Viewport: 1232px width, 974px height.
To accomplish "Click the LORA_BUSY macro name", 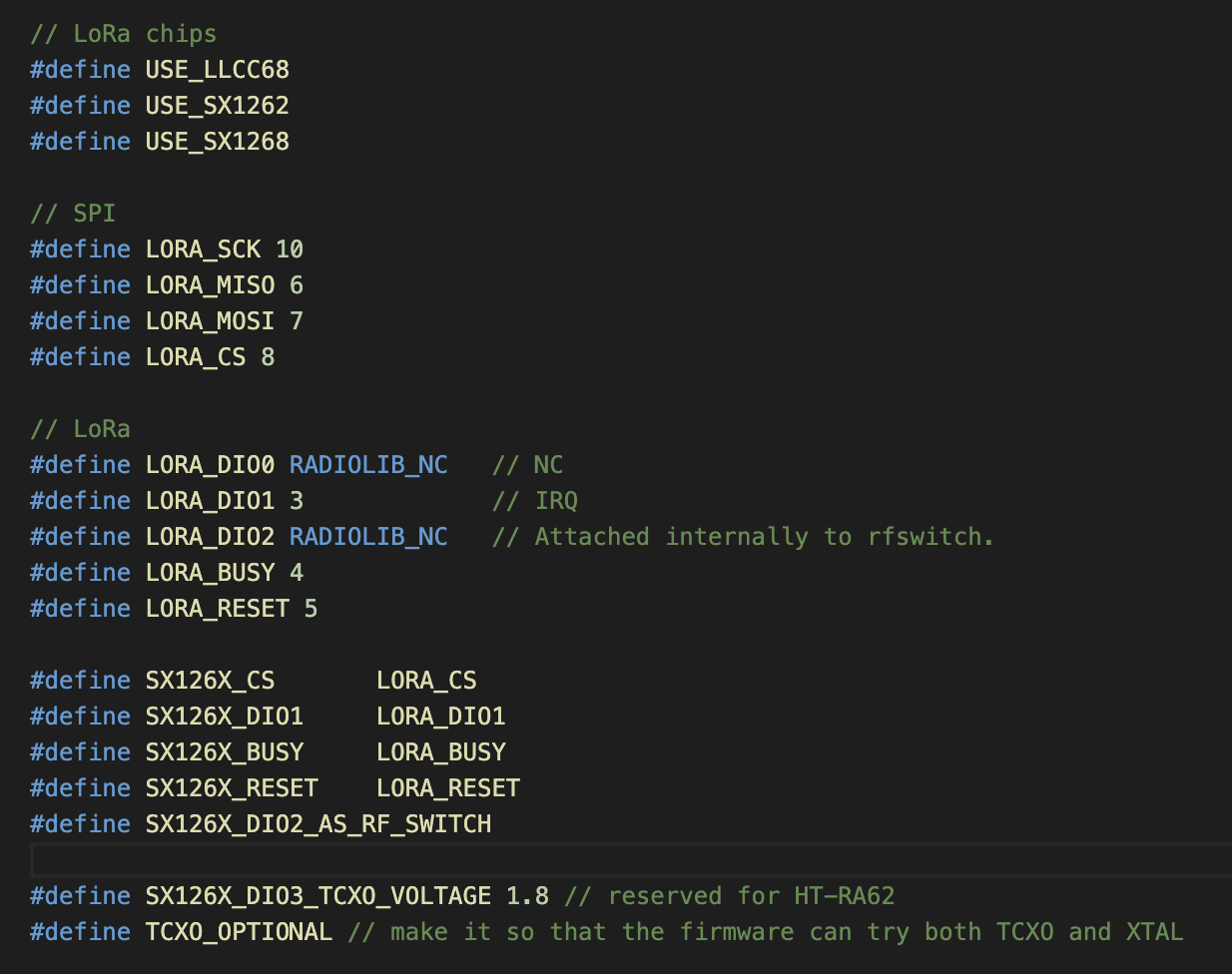I will (210, 573).
